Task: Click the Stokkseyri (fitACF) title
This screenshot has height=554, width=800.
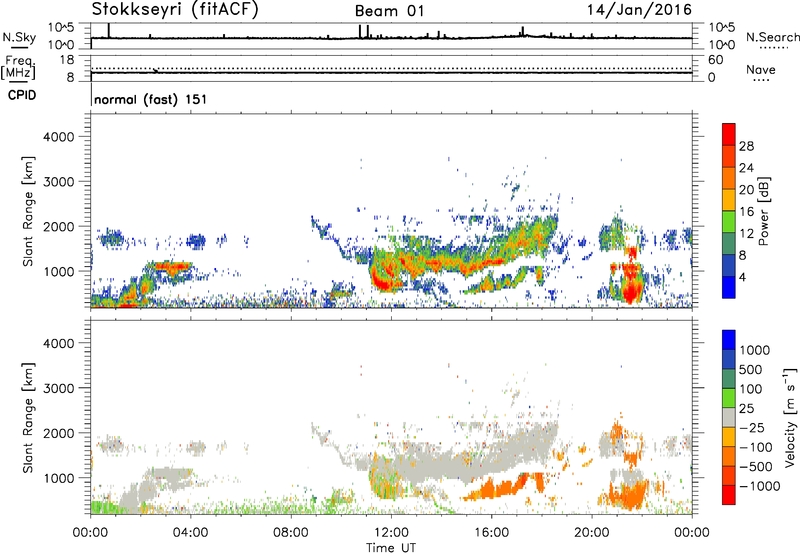Action: 175,9
